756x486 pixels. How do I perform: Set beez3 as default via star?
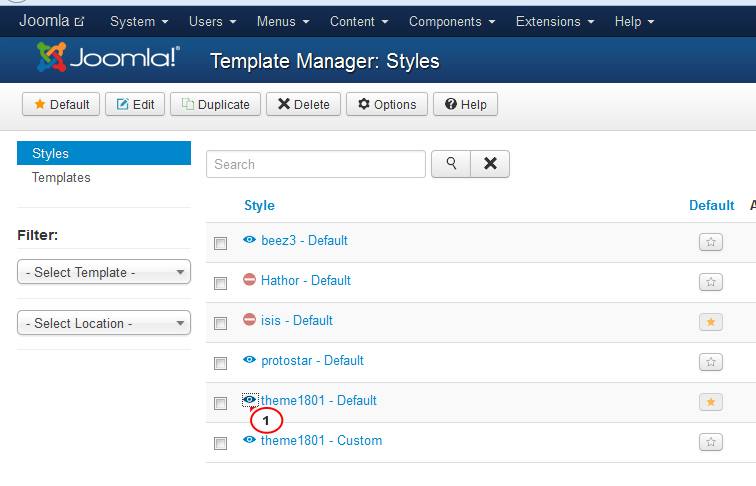[x=711, y=242]
